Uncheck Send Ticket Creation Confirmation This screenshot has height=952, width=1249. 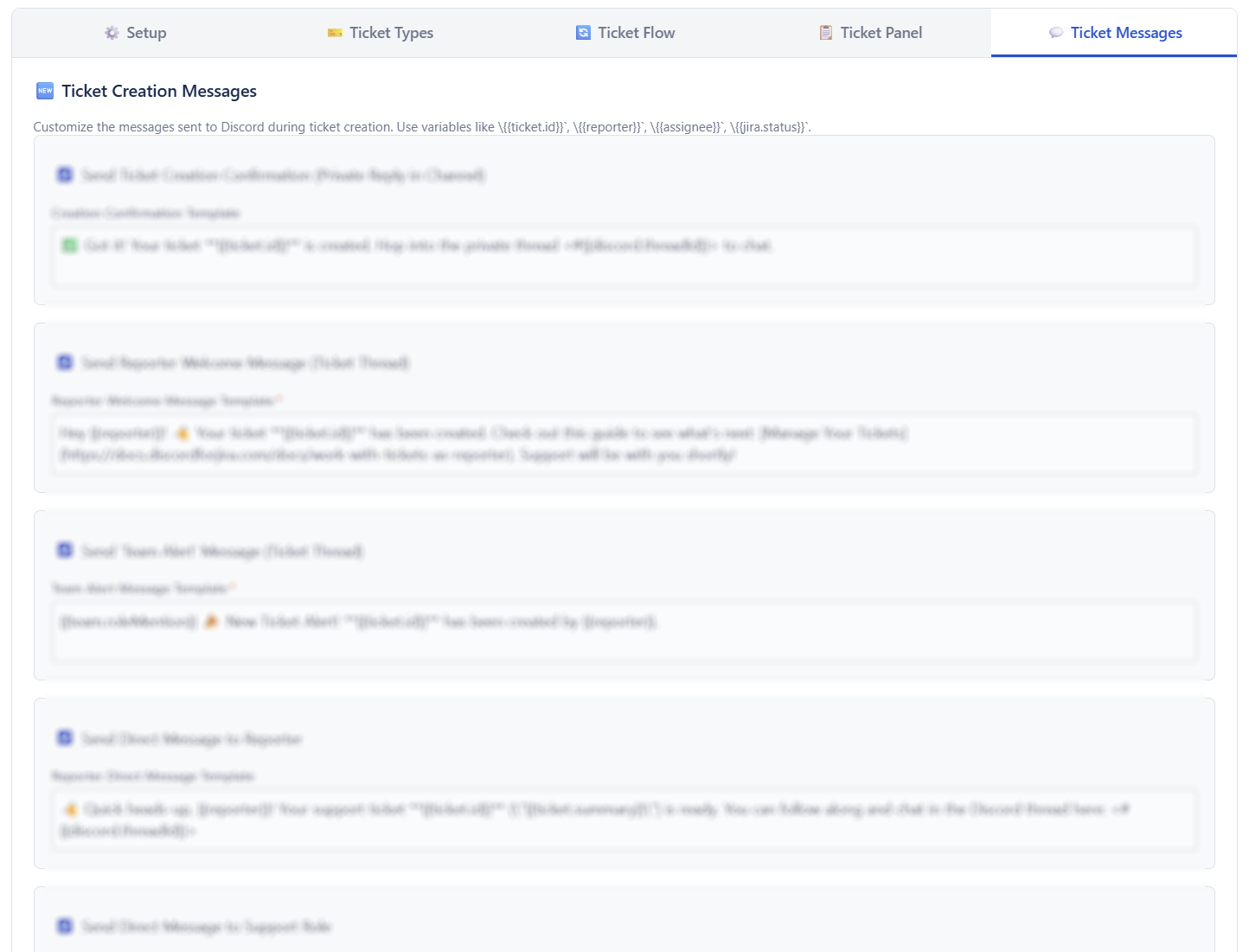[65, 174]
